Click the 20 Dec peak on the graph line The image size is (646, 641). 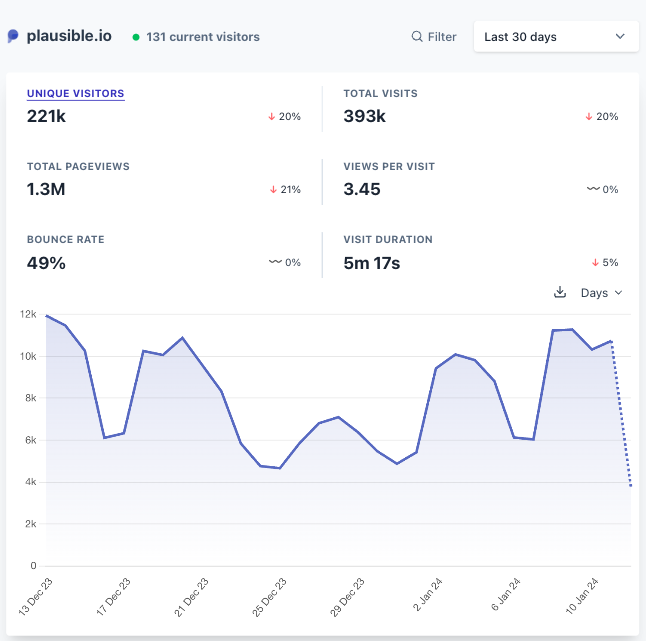click(183, 338)
